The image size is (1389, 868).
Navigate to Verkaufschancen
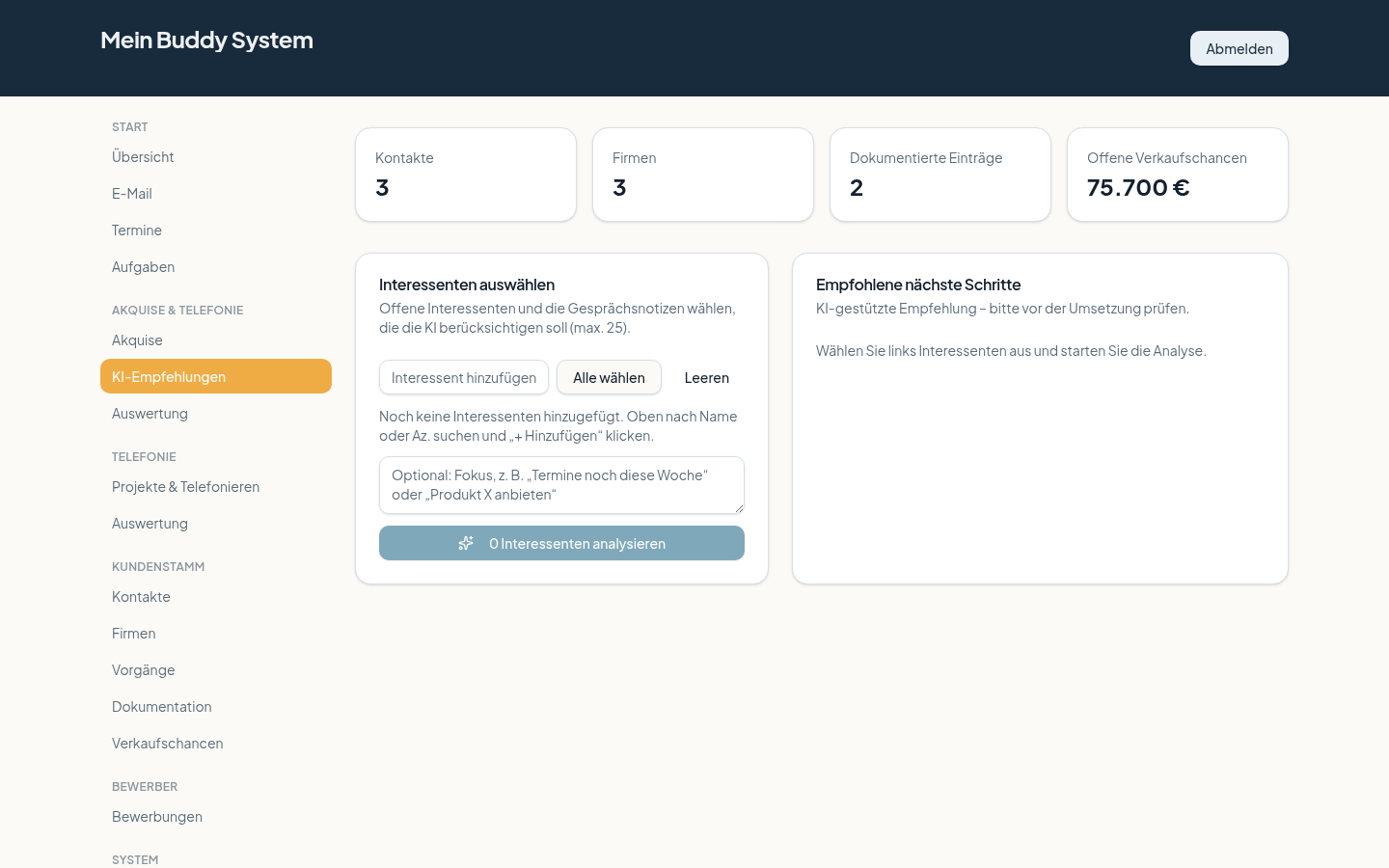pos(216,743)
